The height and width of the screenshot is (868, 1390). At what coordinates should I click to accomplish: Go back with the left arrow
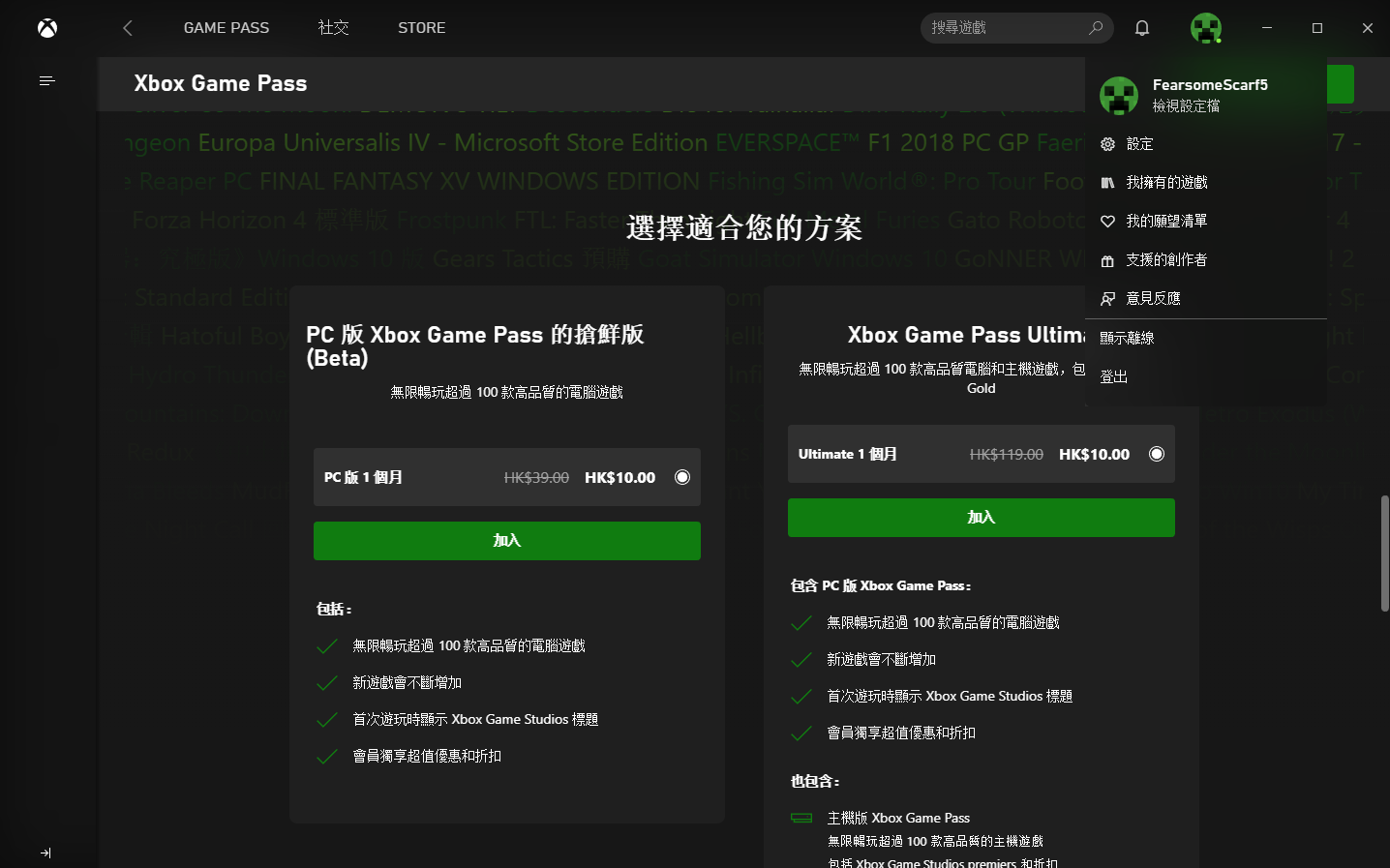pos(128,28)
